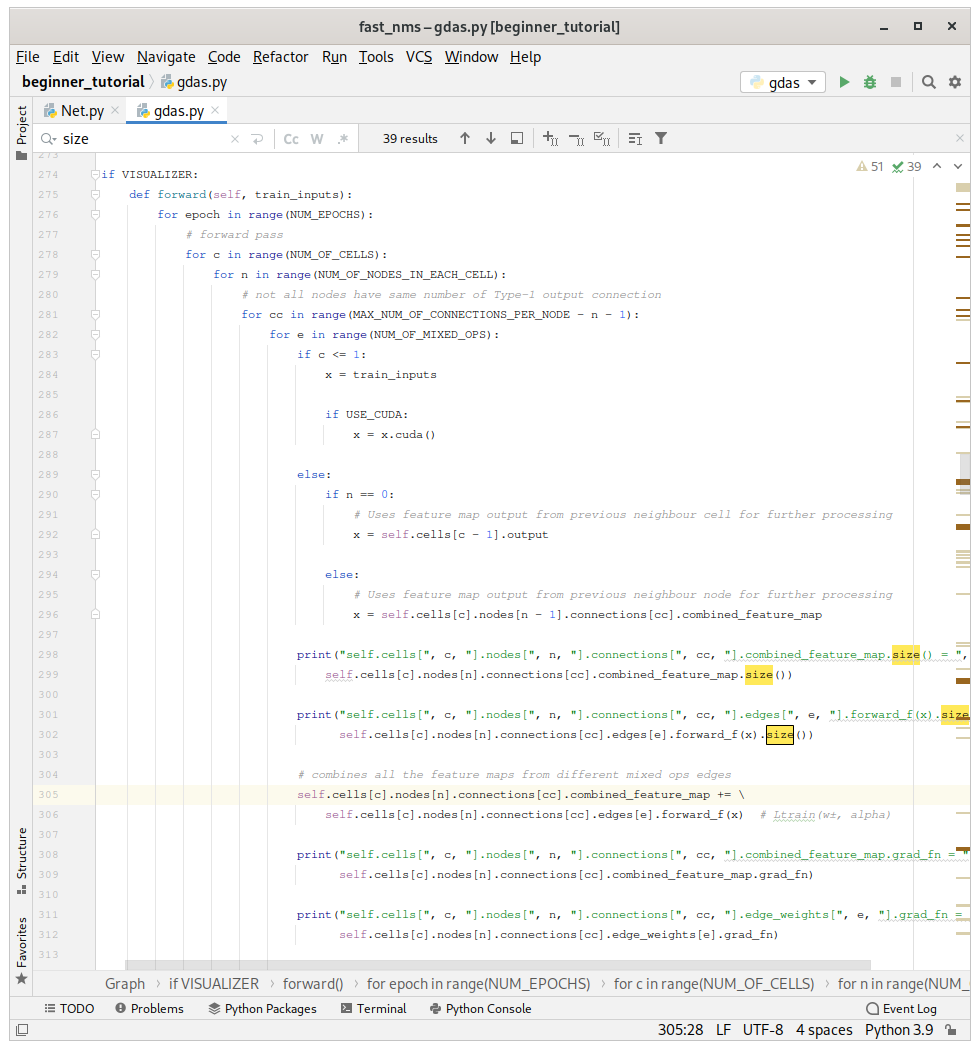Viewport: 980px width, 1050px height.
Task: Click the filter search results funnel icon
Action: point(661,139)
